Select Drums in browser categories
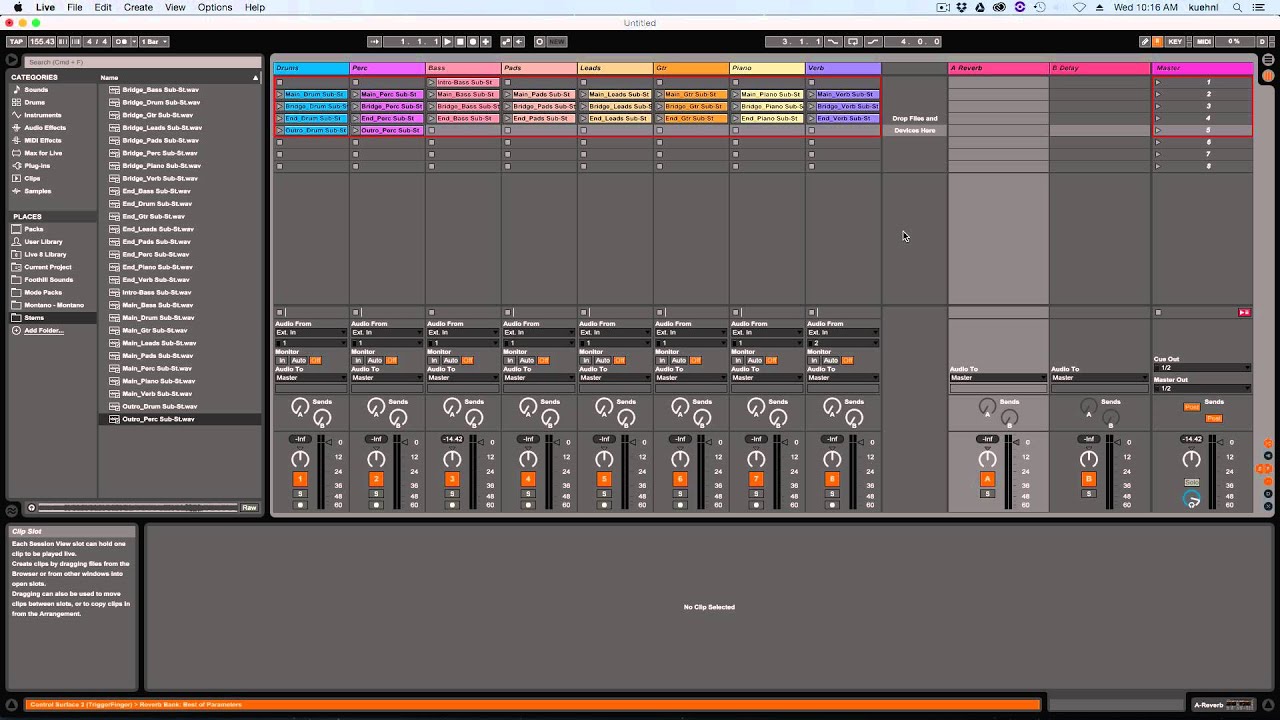The image size is (1280, 720). pyautogui.click(x=35, y=102)
